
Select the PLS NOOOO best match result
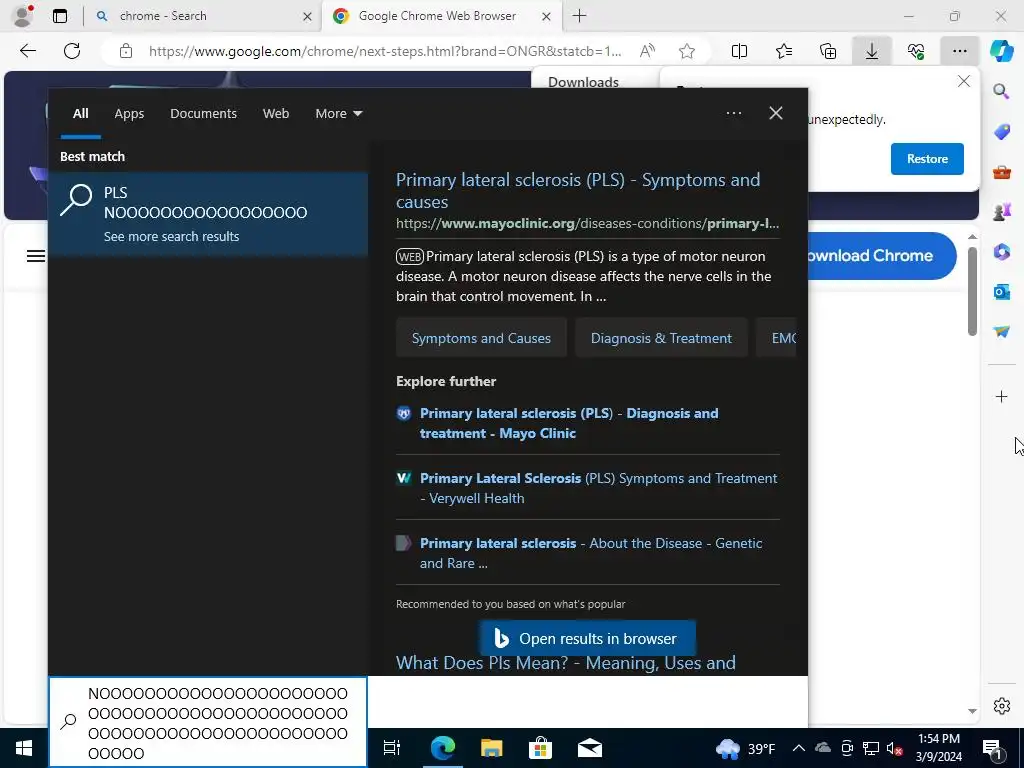(x=208, y=214)
